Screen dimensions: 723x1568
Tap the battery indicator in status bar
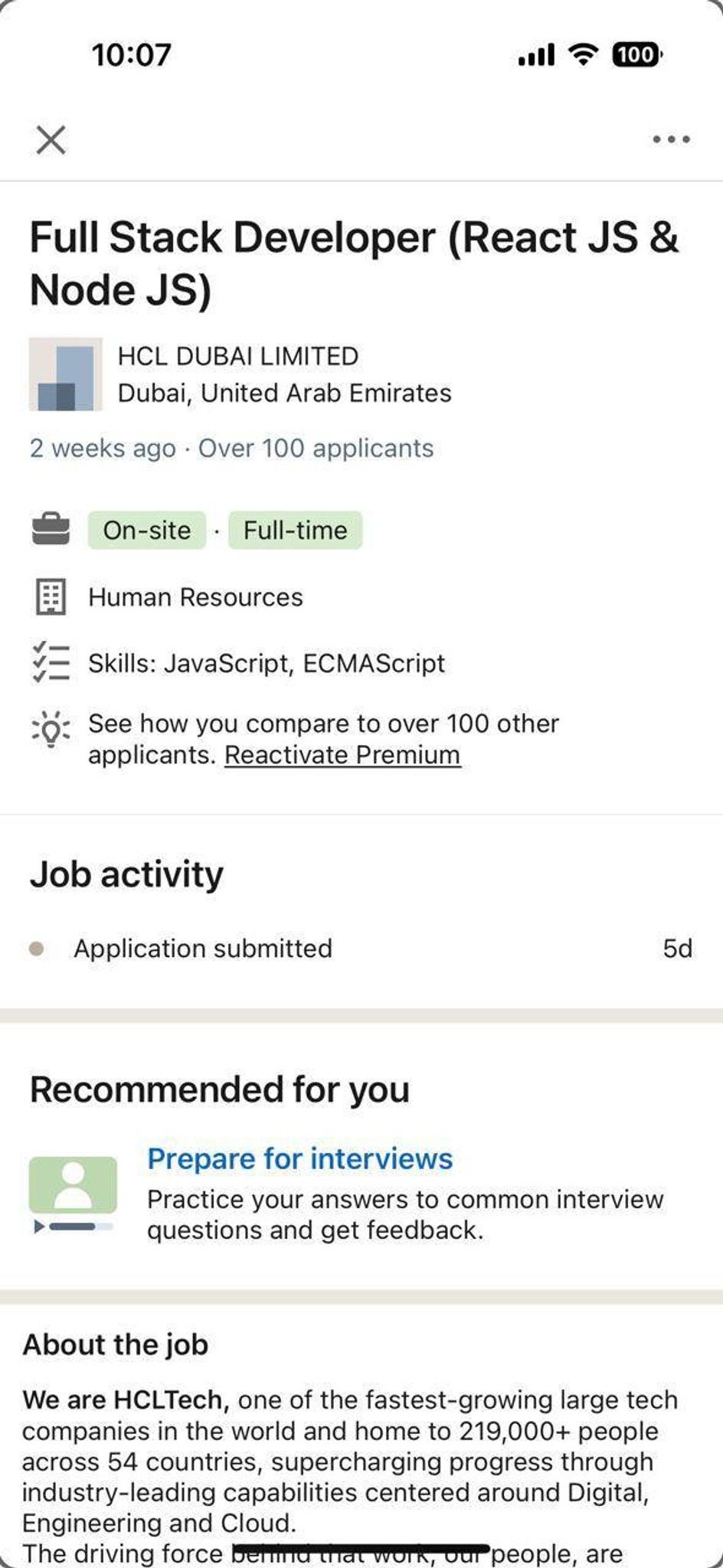pos(637,54)
